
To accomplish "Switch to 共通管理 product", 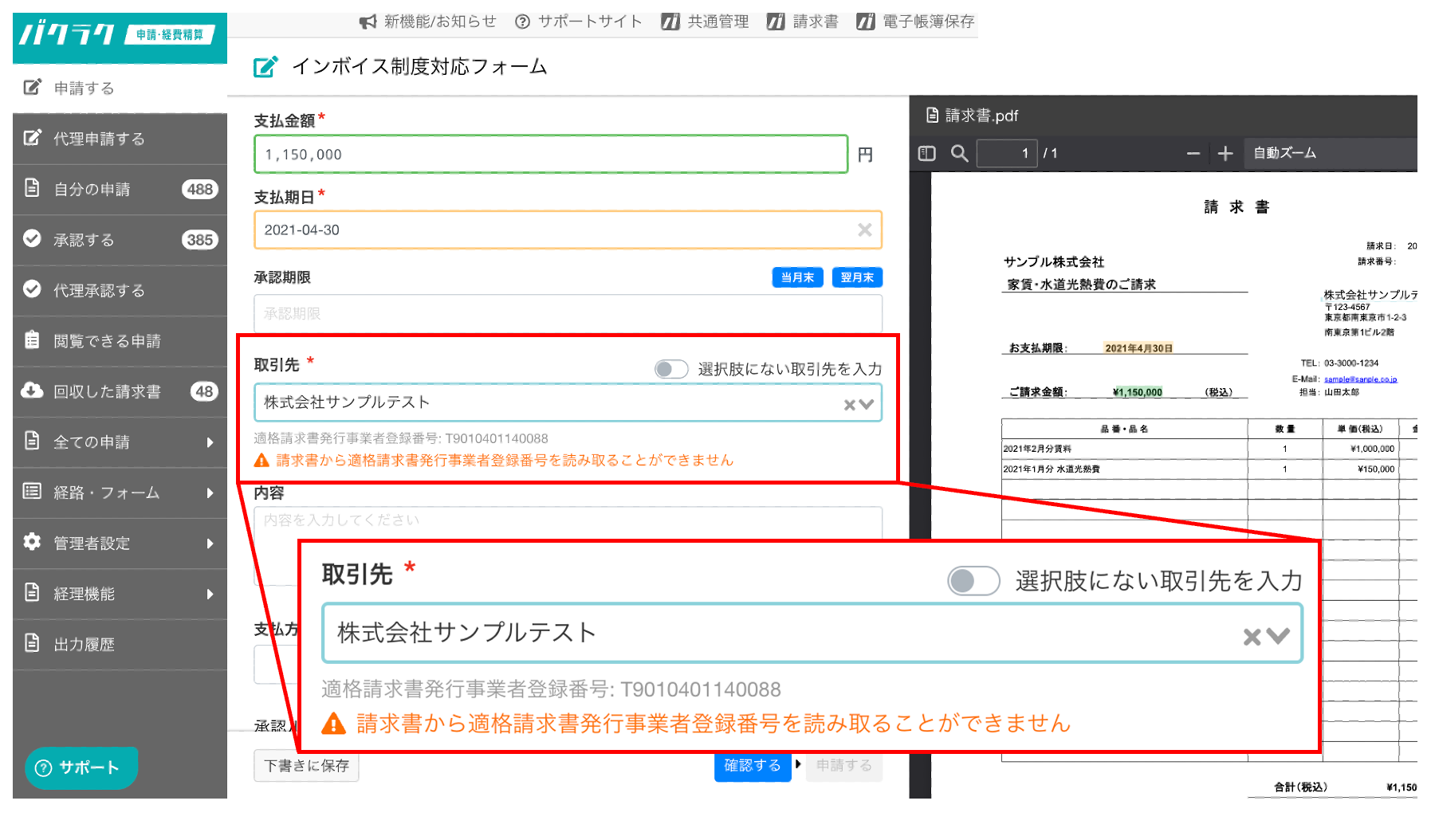I will click(705, 22).
